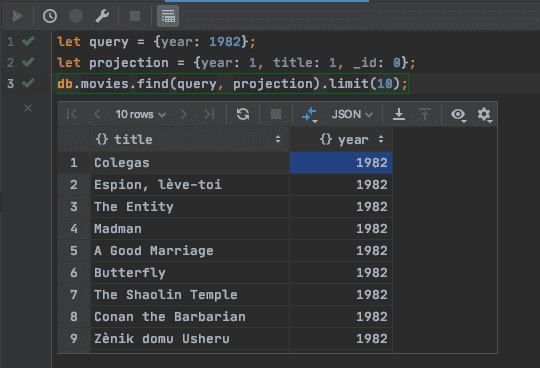This screenshot has width=540, height=368.
Task: Go to the next page of results
Action: [x=184, y=114]
